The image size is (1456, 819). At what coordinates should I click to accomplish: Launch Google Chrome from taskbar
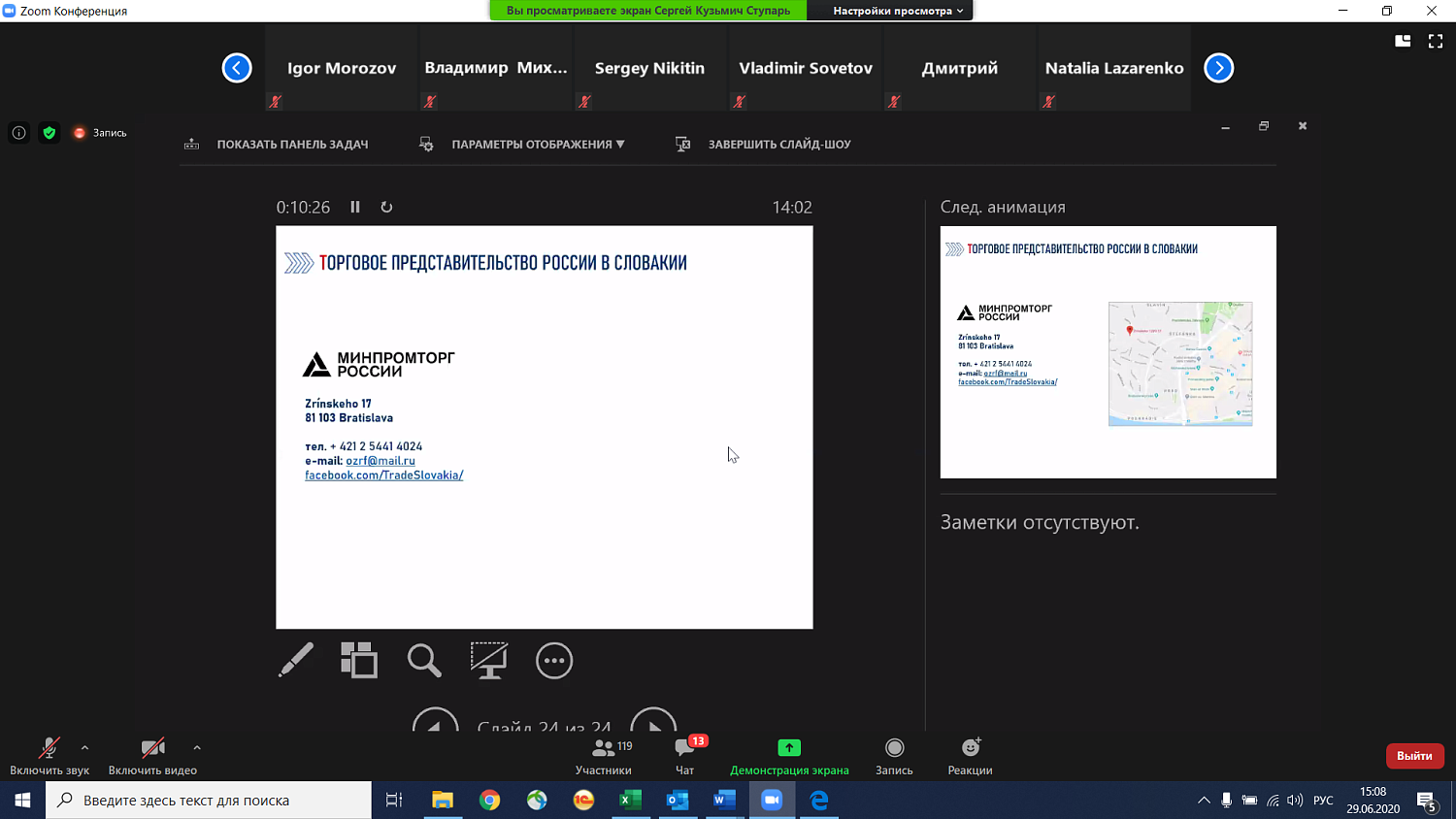pos(490,801)
